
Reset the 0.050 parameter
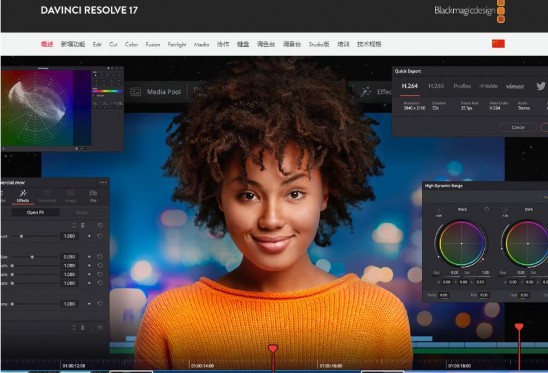100,257
